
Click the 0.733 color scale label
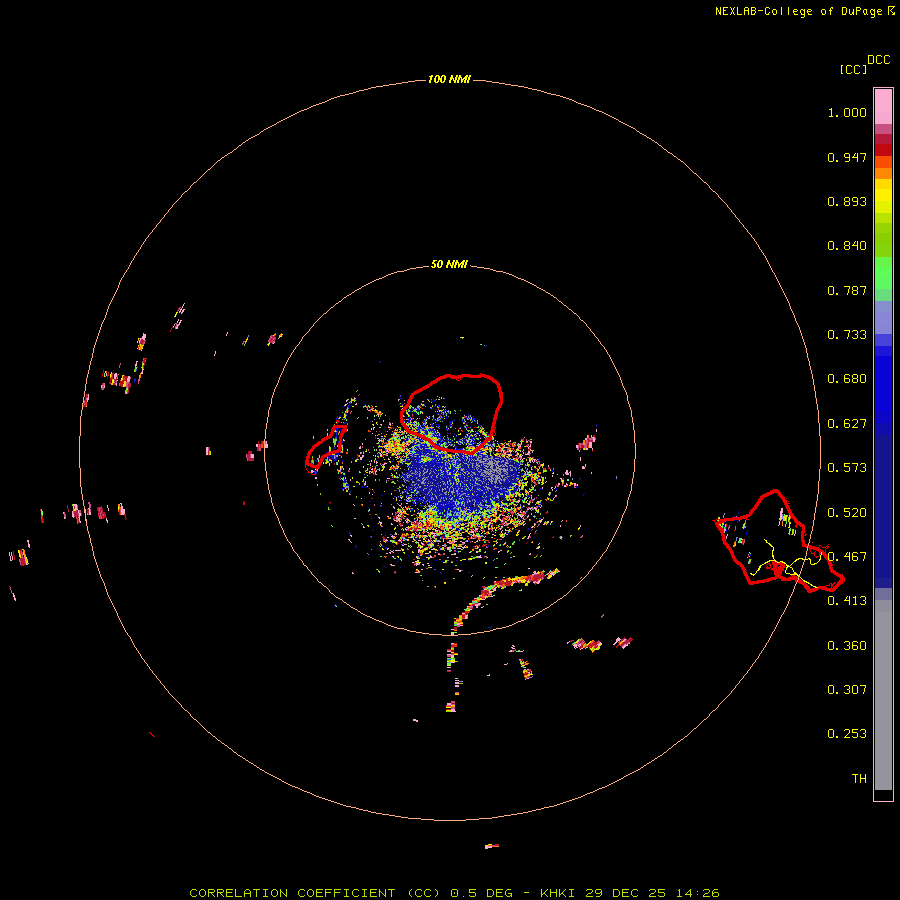[847, 335]
